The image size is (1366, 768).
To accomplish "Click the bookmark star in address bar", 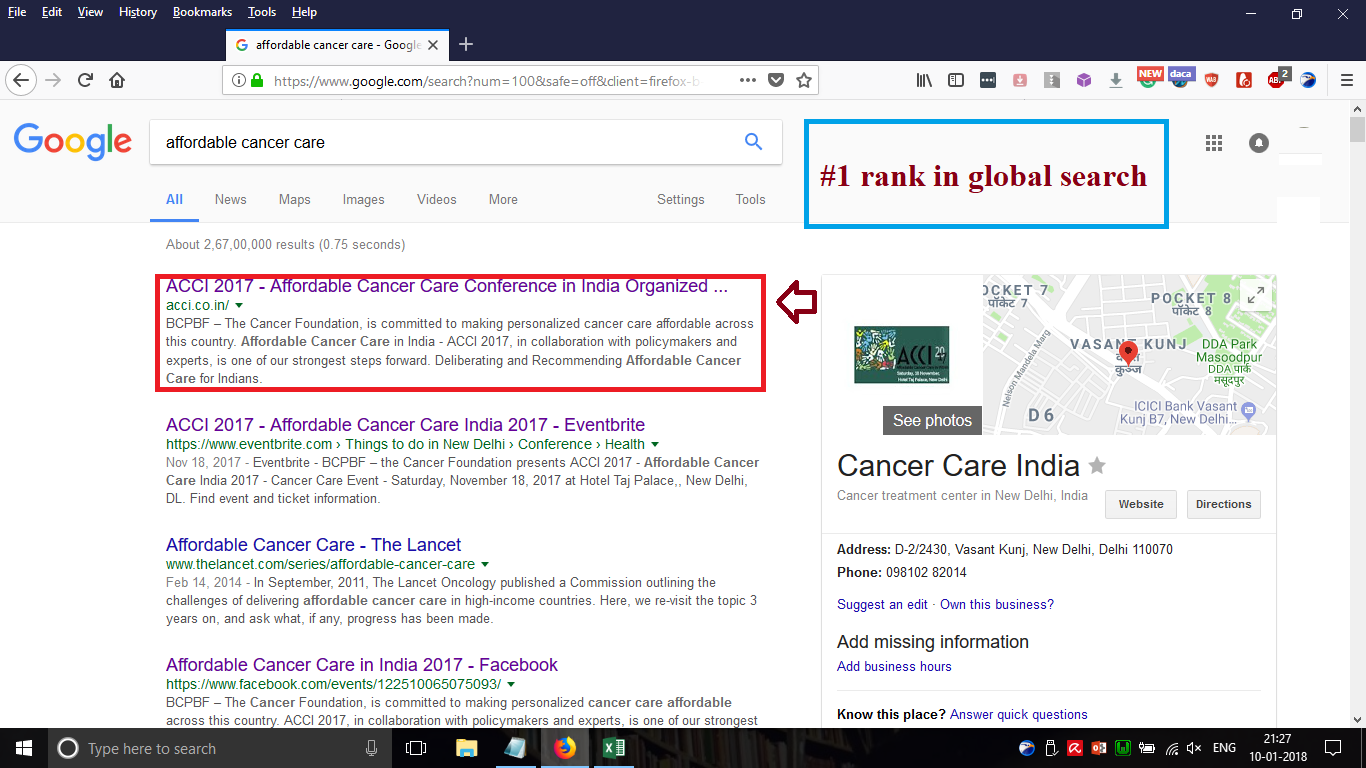I will click(803, 80).
